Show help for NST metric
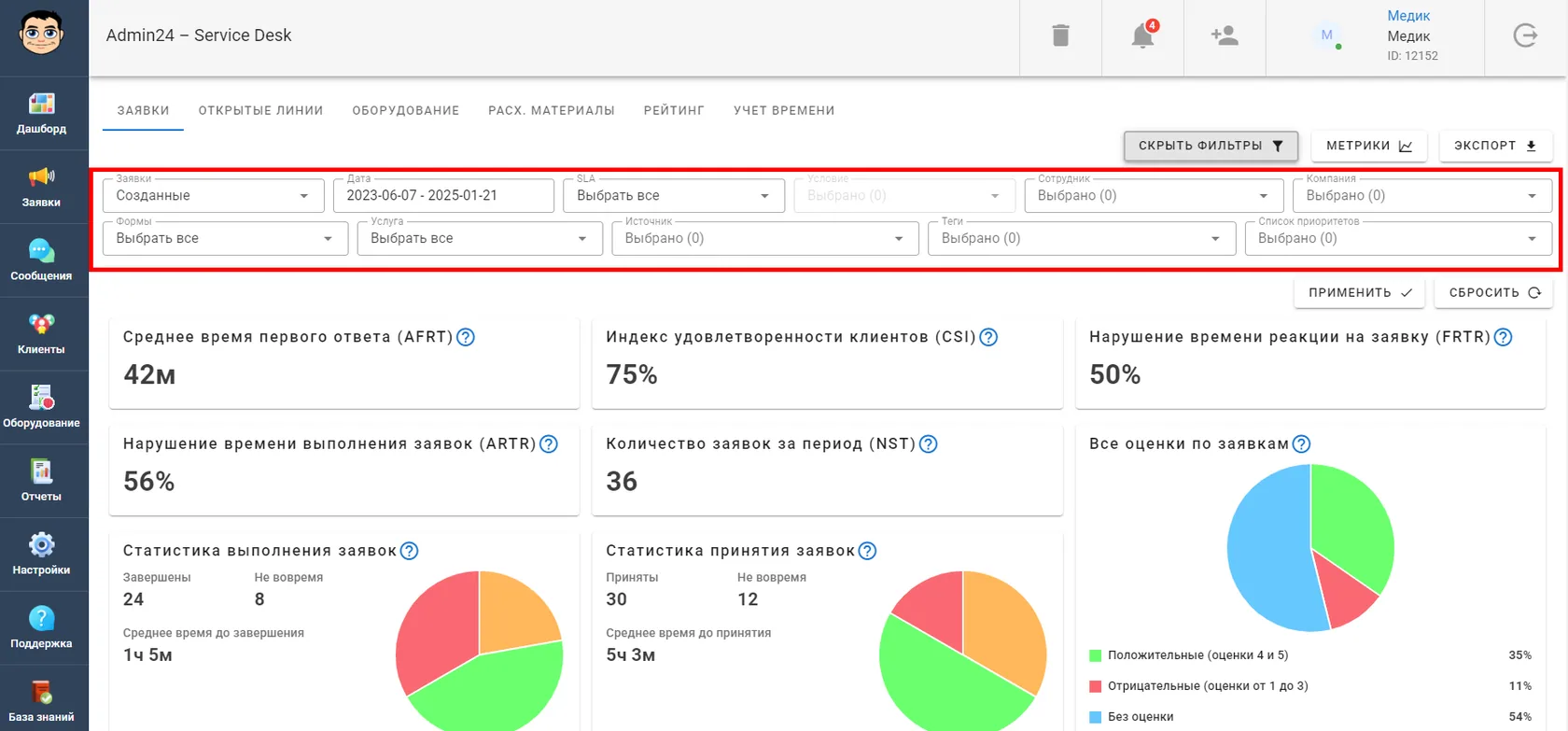Image resolution: width=1568 pixels, height=731 pixels. [928, 444]
